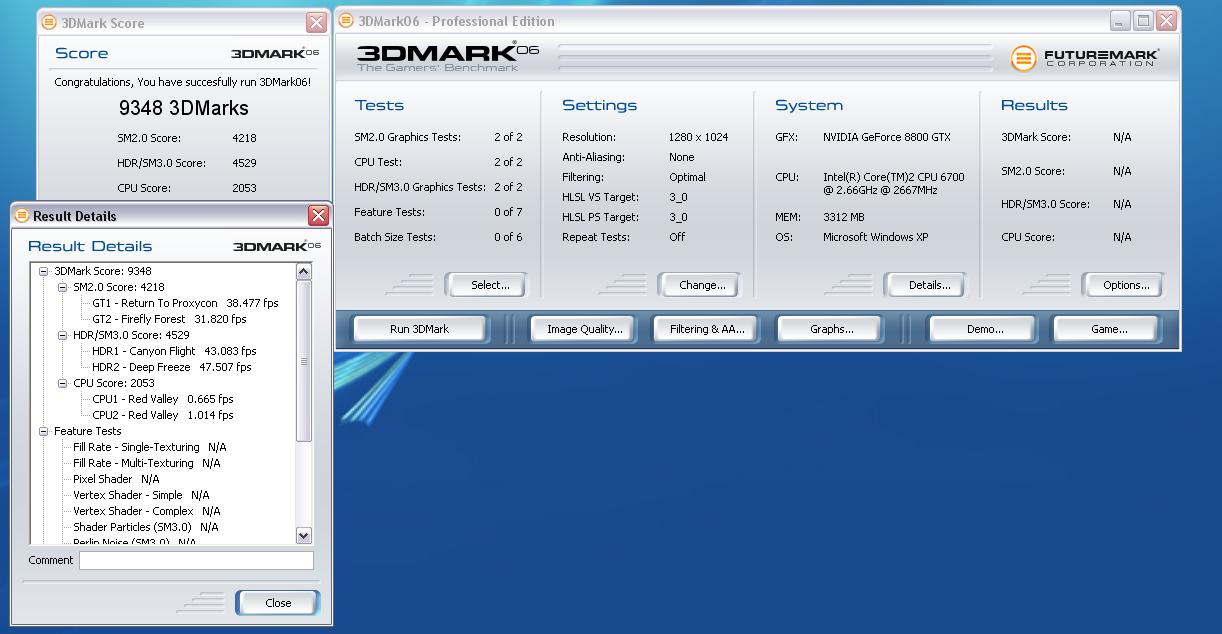The image size is (1222, 634).
Task: Click the 9348 3DMarks score text
Action: click(x=183, y=108)
